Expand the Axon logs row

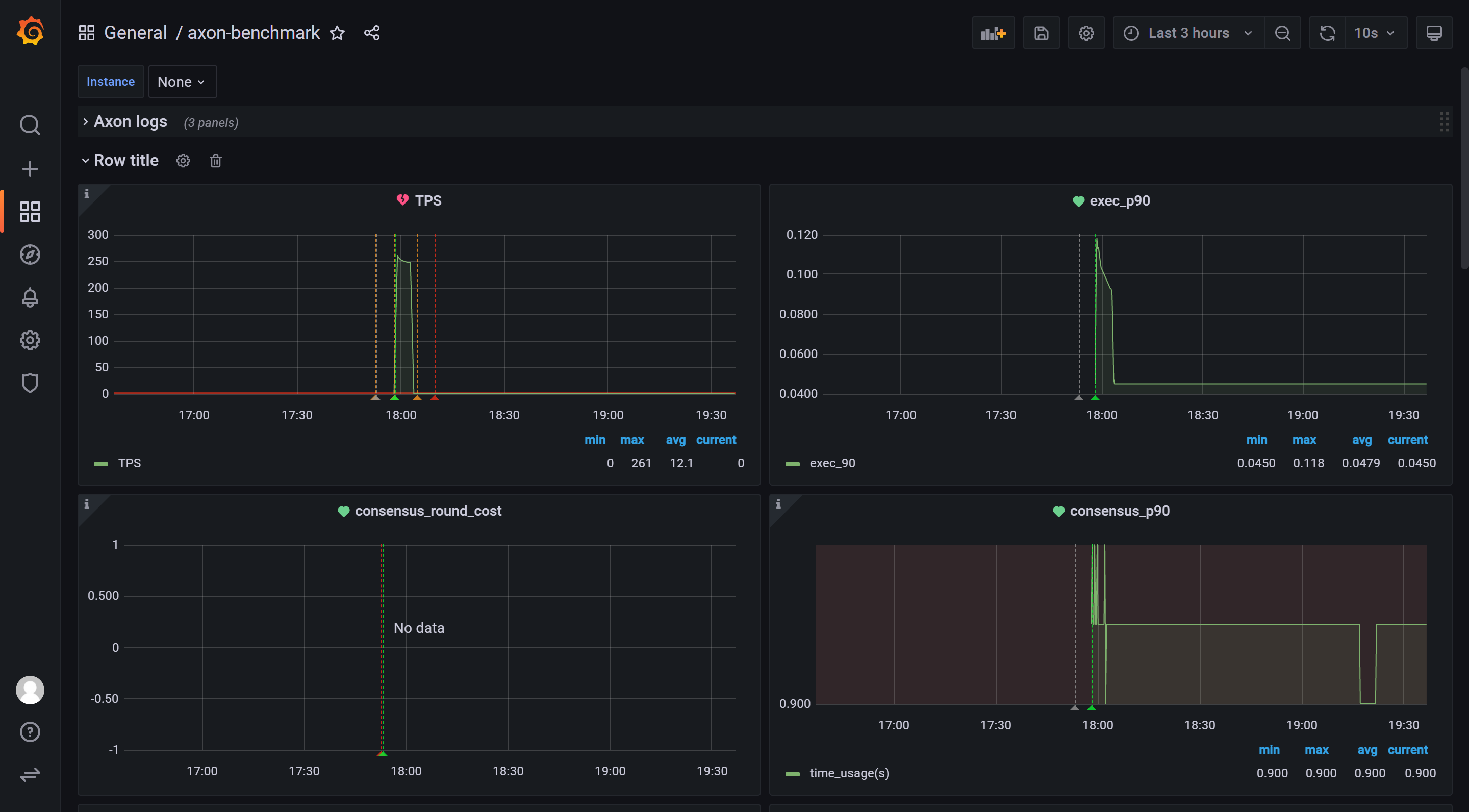coord(130,122)
